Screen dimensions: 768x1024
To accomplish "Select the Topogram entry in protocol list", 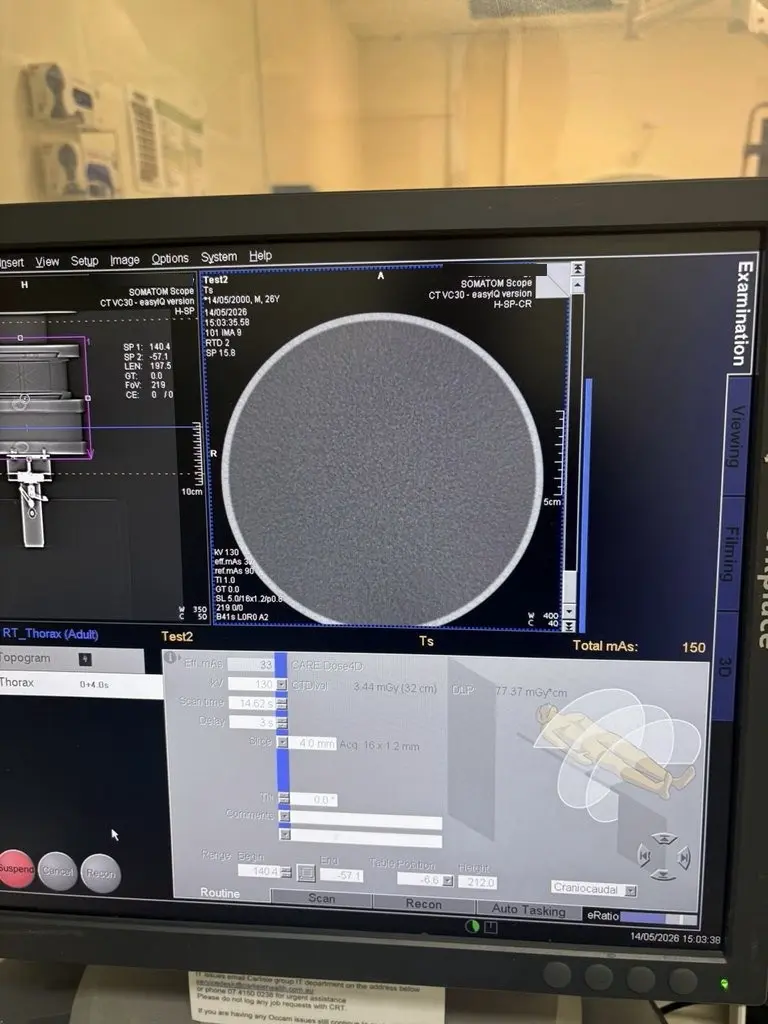I will pos(72,659).
